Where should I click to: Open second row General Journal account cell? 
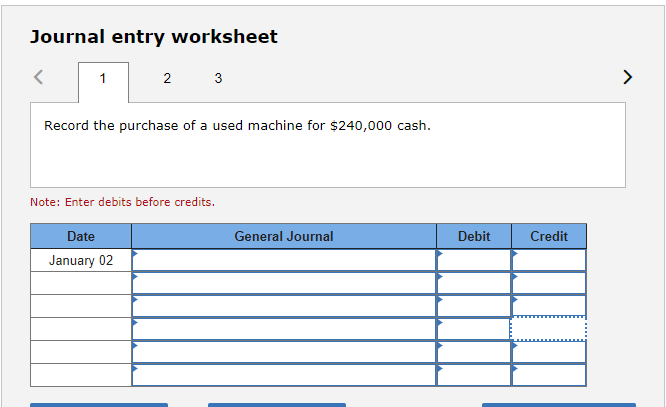coord(284,283)
